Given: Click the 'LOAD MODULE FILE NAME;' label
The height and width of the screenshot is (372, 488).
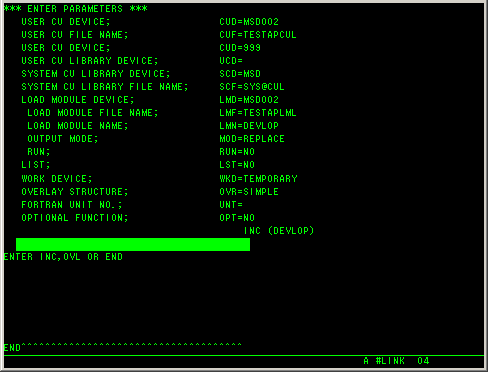Looking at the screenshot, I should coord(93,113).
